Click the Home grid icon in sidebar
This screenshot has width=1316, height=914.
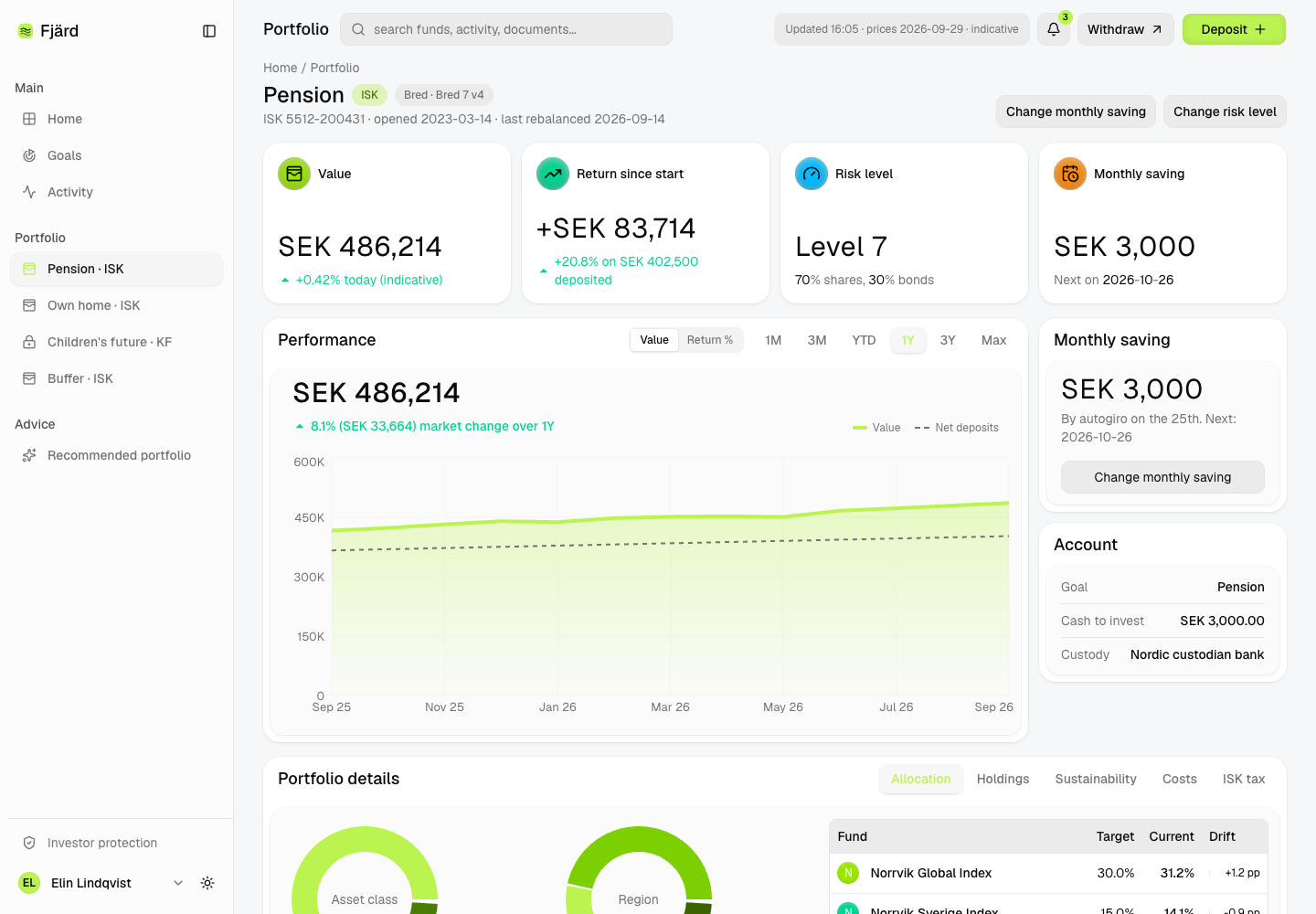tap(29, 119)
